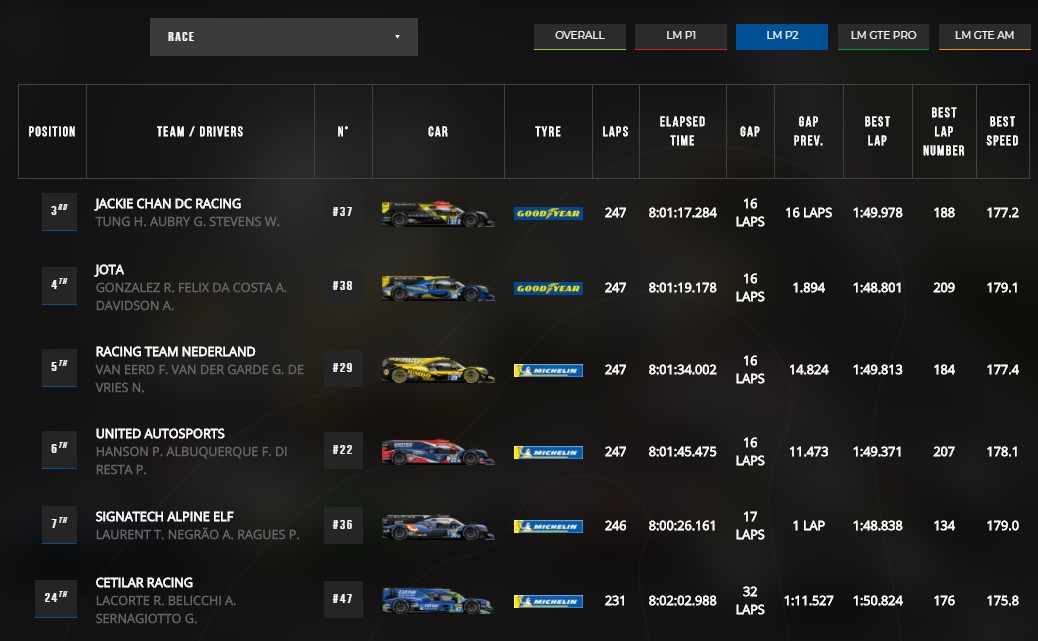Select drivers 'TUNG H. AUBRY G. STEVENS W.'

pos(187,222)
